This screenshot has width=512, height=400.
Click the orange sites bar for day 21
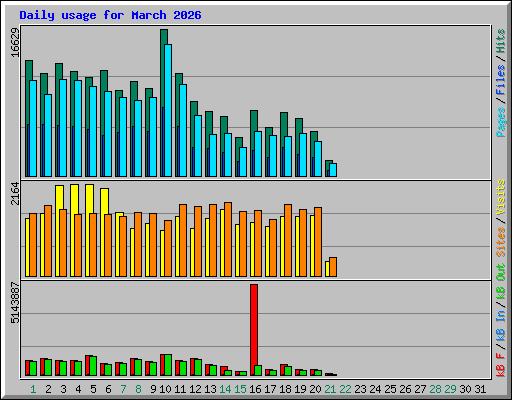click(333, 267)
